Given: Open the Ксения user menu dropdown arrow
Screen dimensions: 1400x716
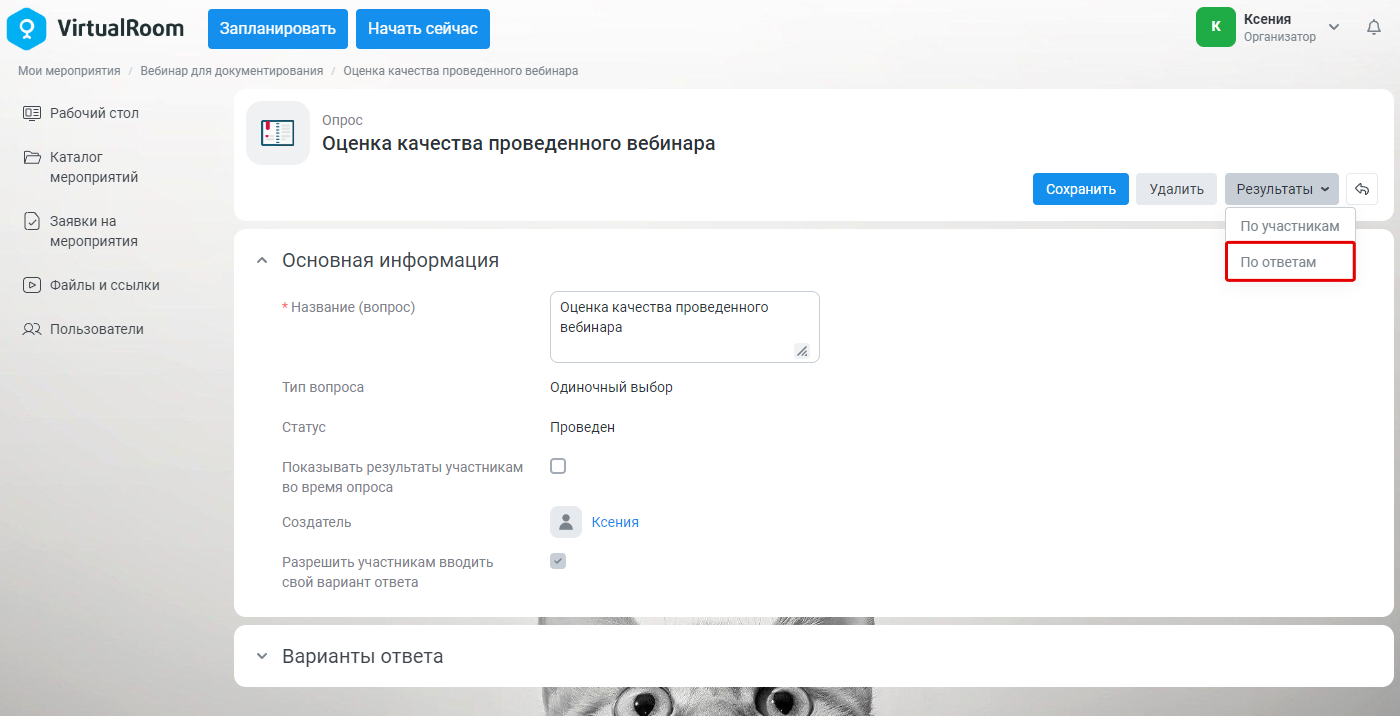Looking at the screenshot, I should (1333, 27).
